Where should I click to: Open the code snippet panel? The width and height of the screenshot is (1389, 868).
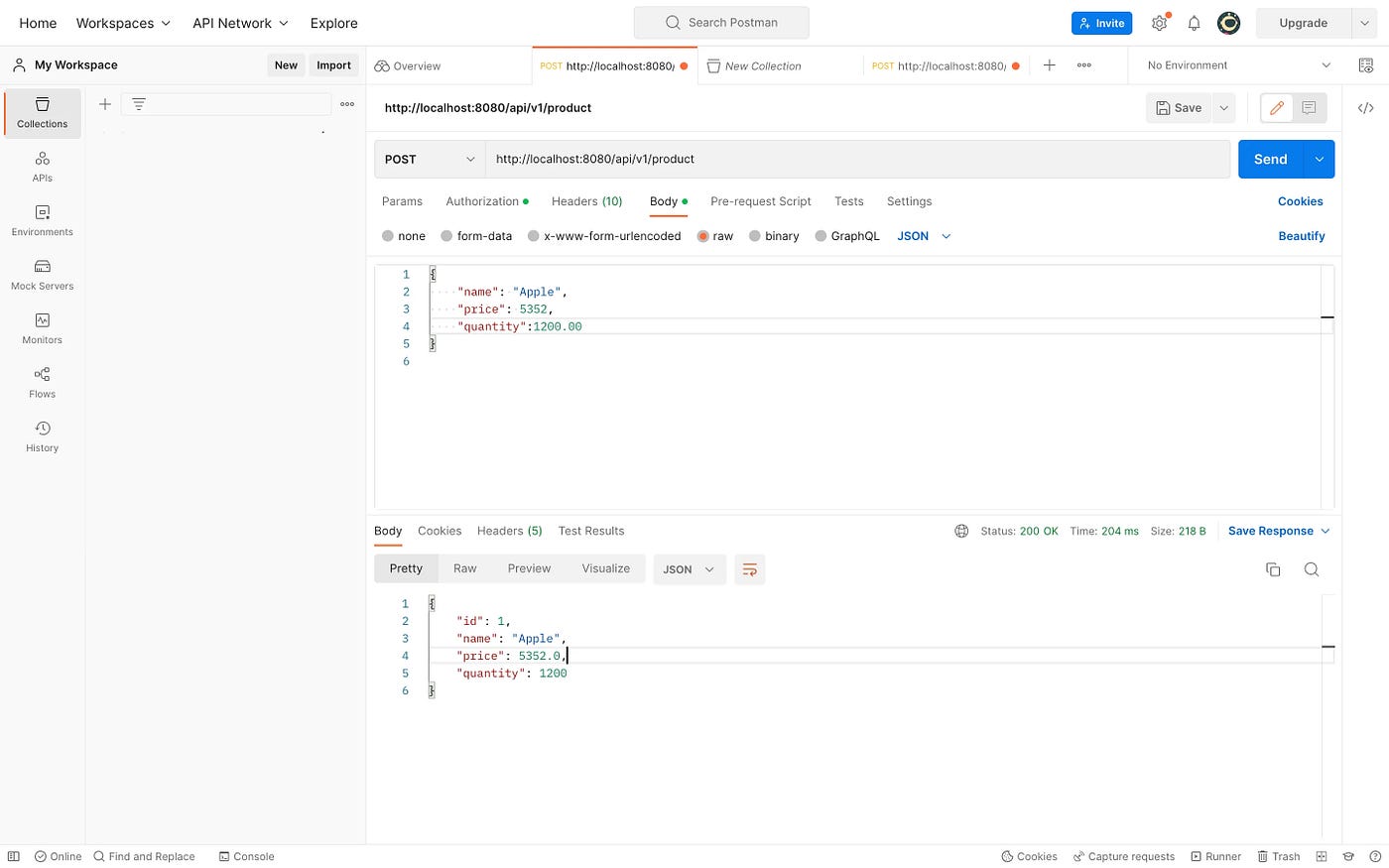[x=1365, y=108]
